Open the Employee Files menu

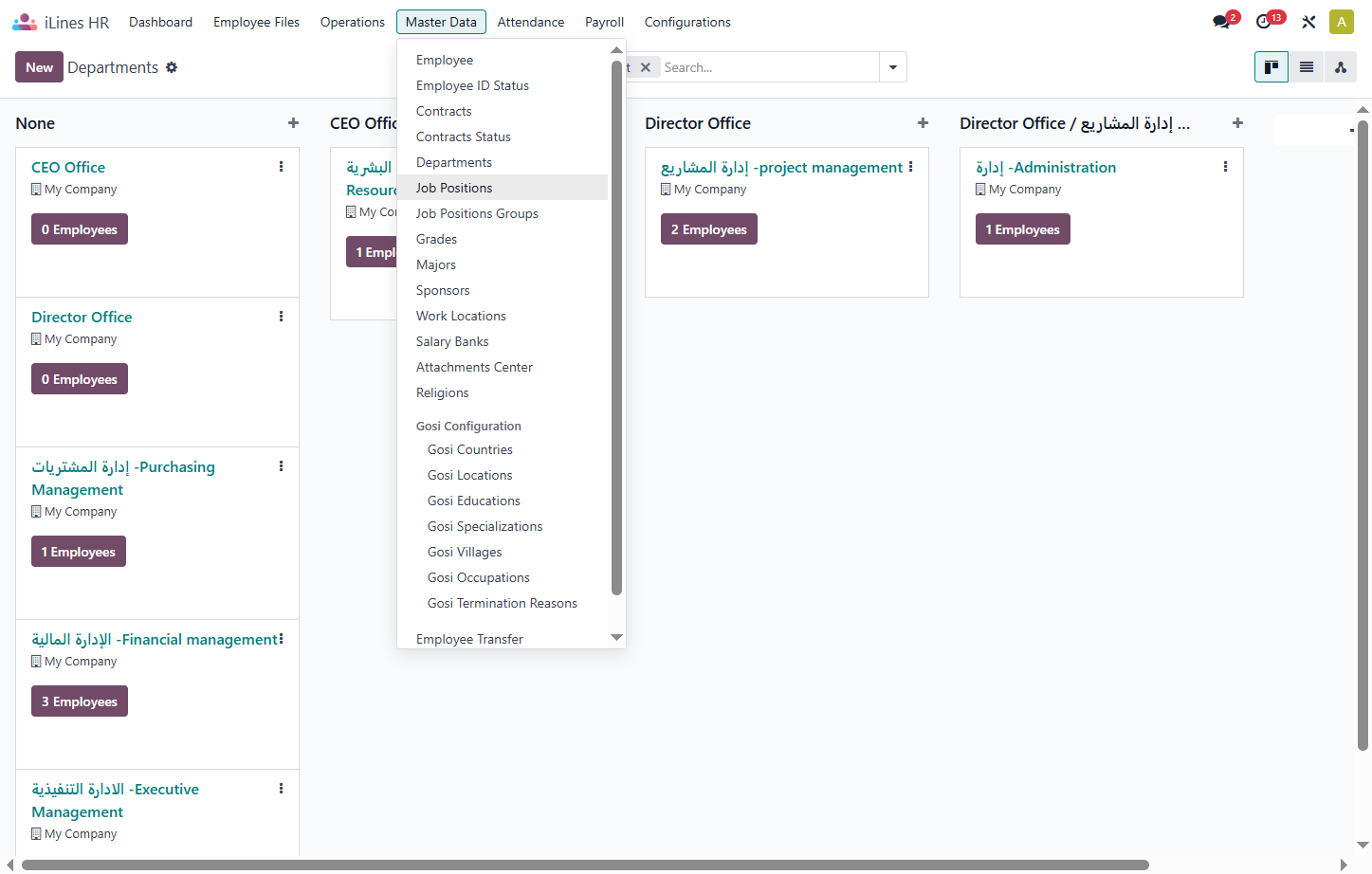(256, 22)
